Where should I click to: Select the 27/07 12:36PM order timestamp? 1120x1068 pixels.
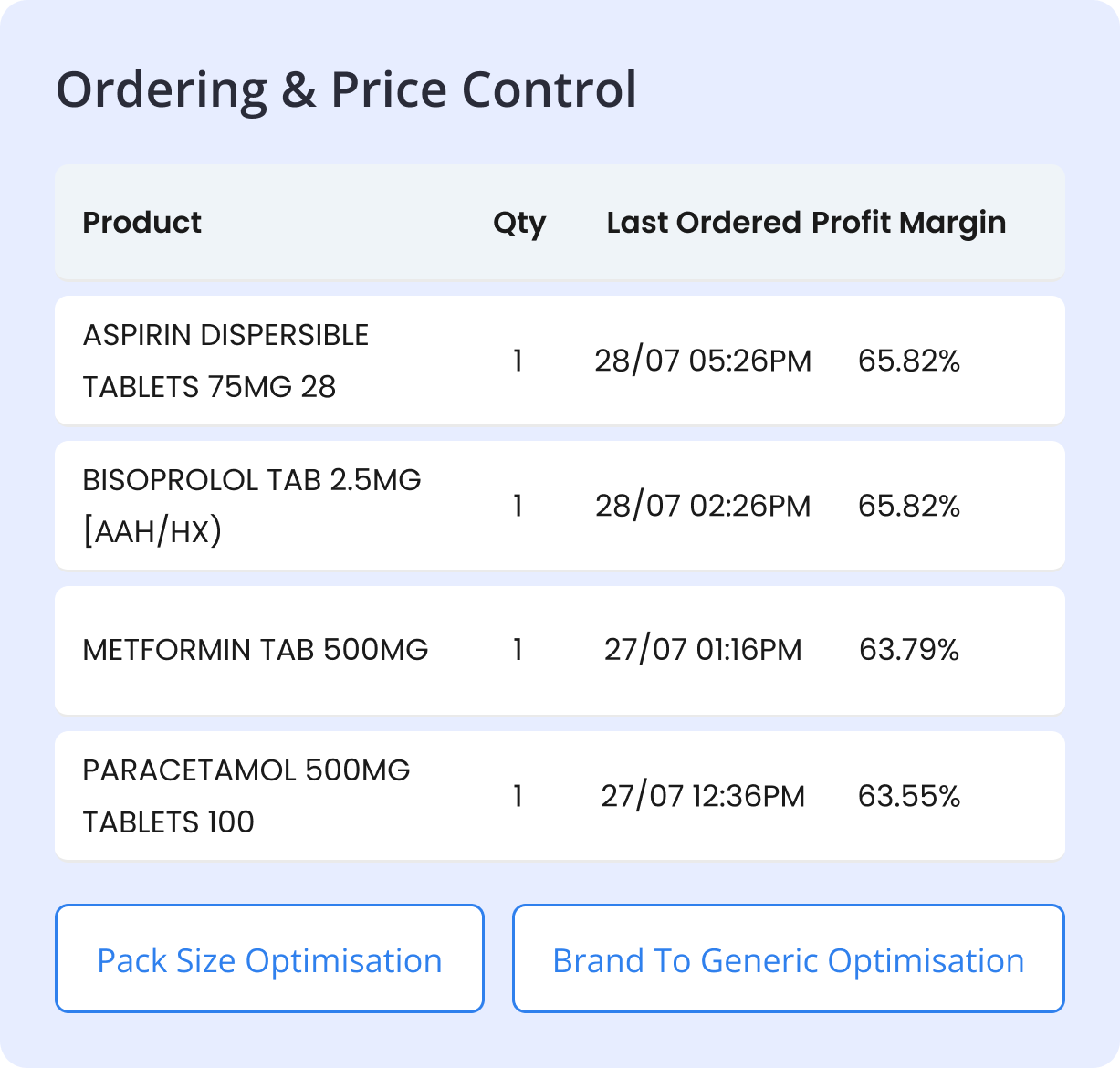click(703, 796)
